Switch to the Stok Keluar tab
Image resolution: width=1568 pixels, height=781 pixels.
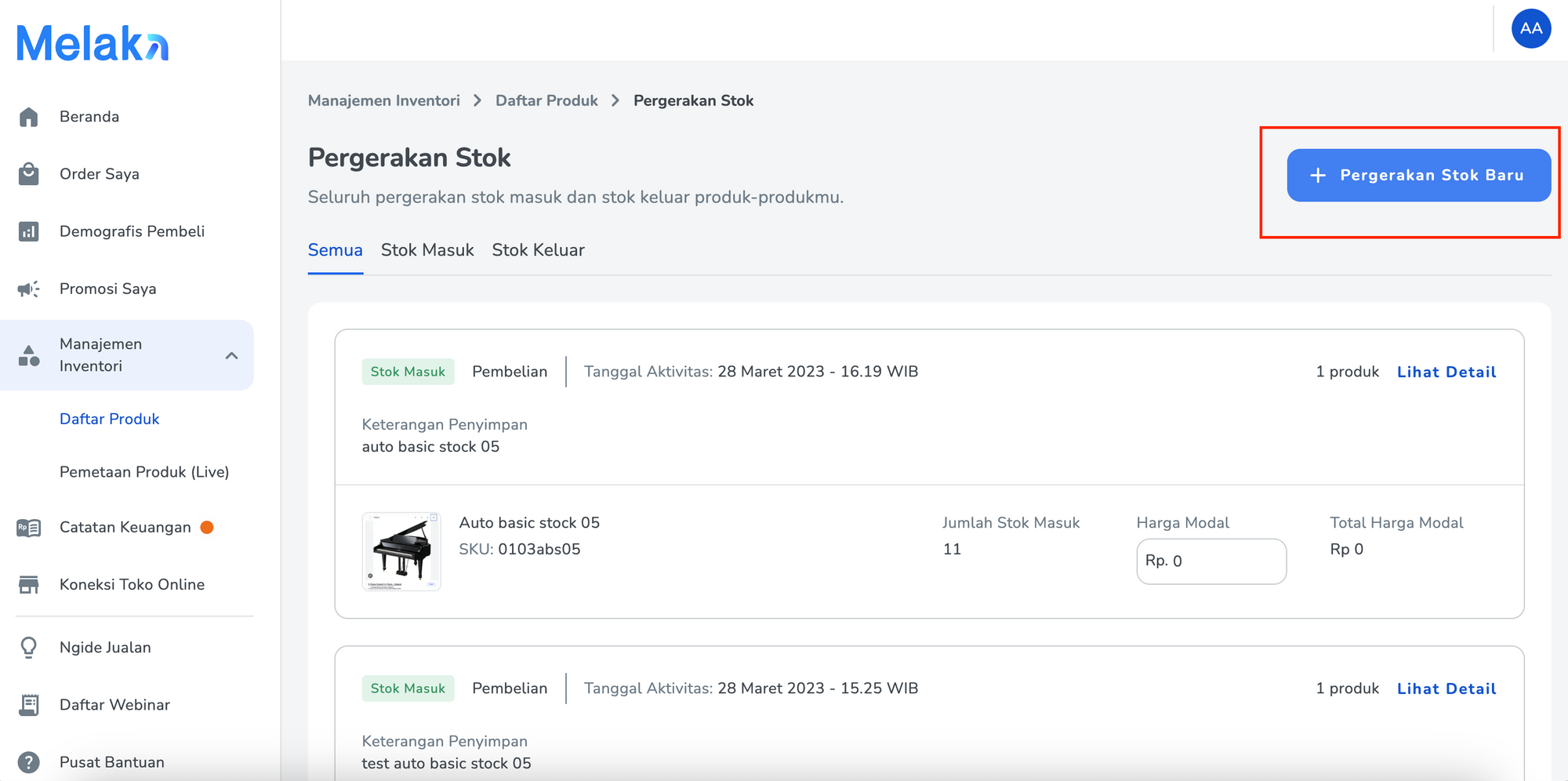(x=538, y=250)
